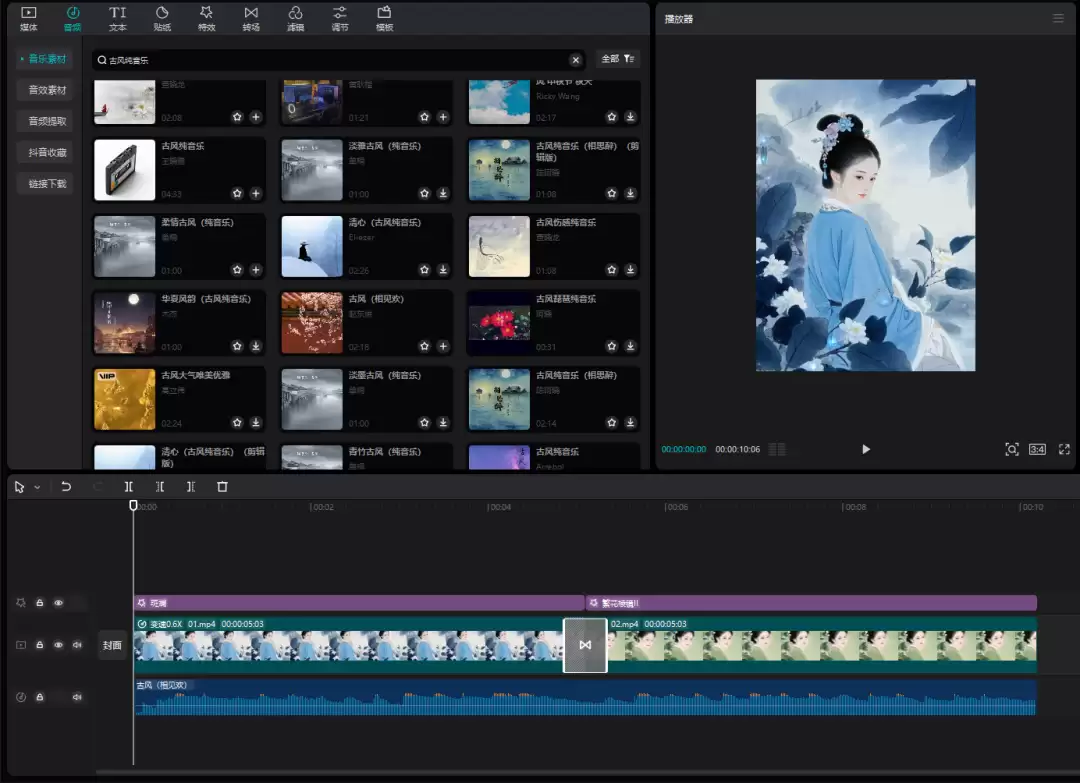This screenshot has width=1080, height=783.
Task: Switch to the 文本 (text) tab
Action: pyautogui.click(x=118, y=18)
